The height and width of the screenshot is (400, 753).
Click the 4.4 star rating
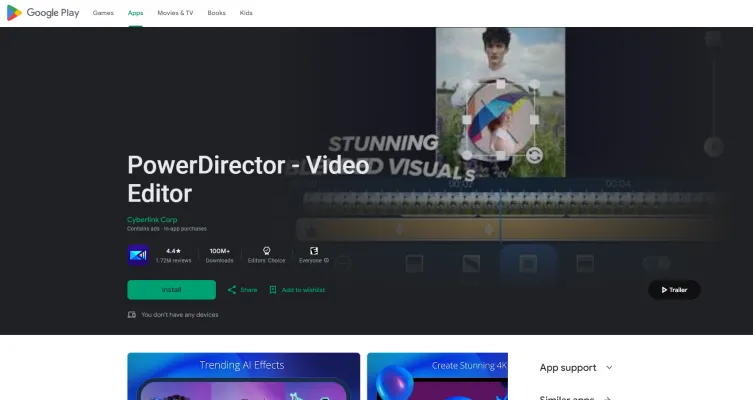pos(173,250)
